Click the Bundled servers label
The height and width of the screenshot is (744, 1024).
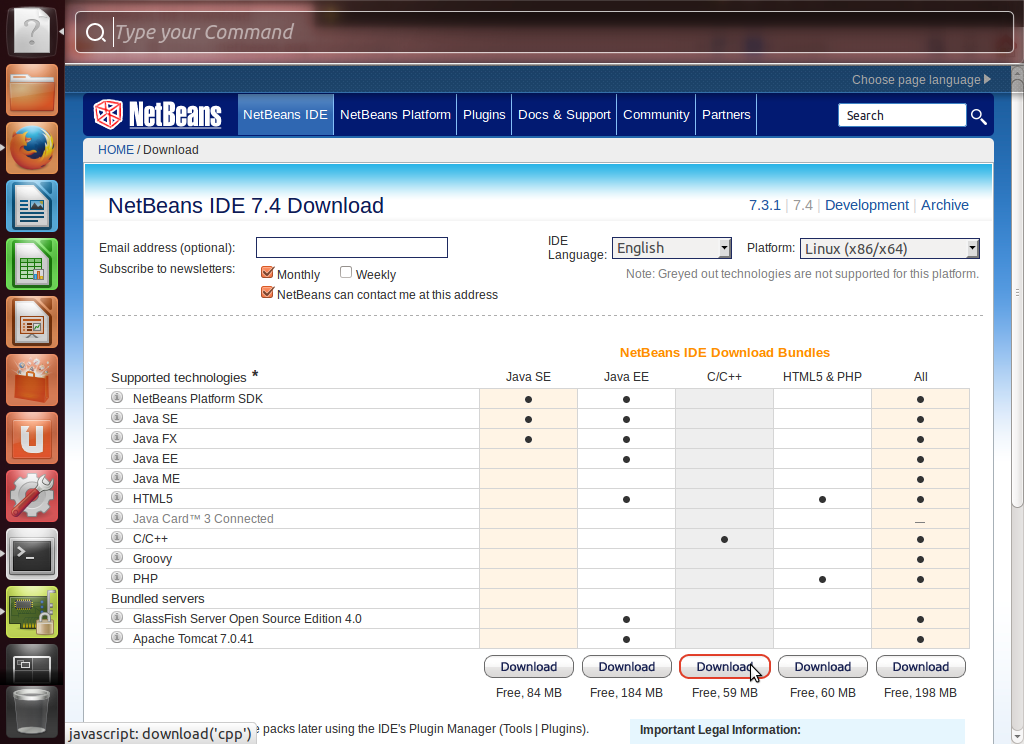pos(157,598)
